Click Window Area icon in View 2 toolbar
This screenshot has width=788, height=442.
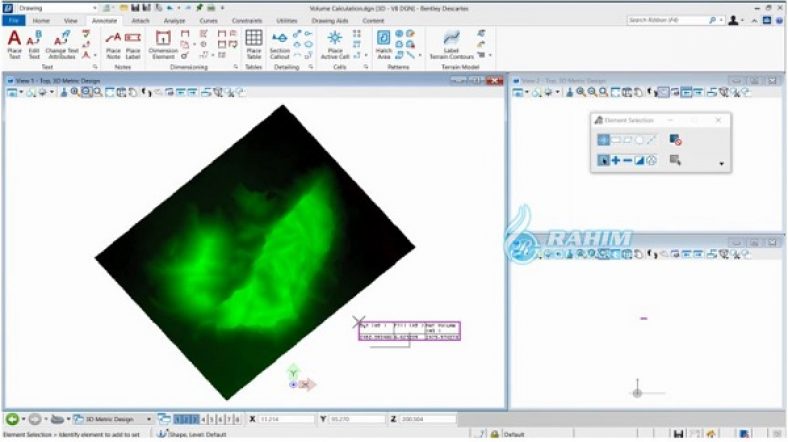[x=604, y=92]
